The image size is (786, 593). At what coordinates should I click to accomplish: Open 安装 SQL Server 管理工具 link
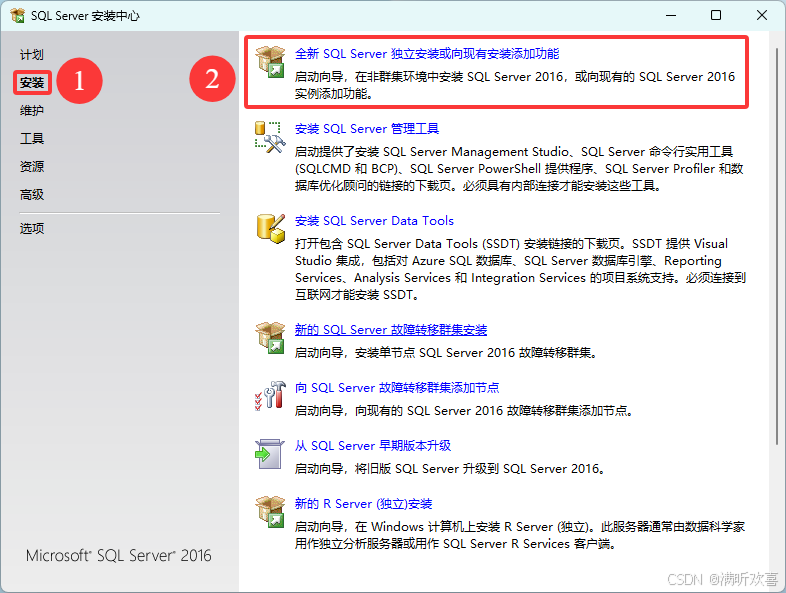366,129
